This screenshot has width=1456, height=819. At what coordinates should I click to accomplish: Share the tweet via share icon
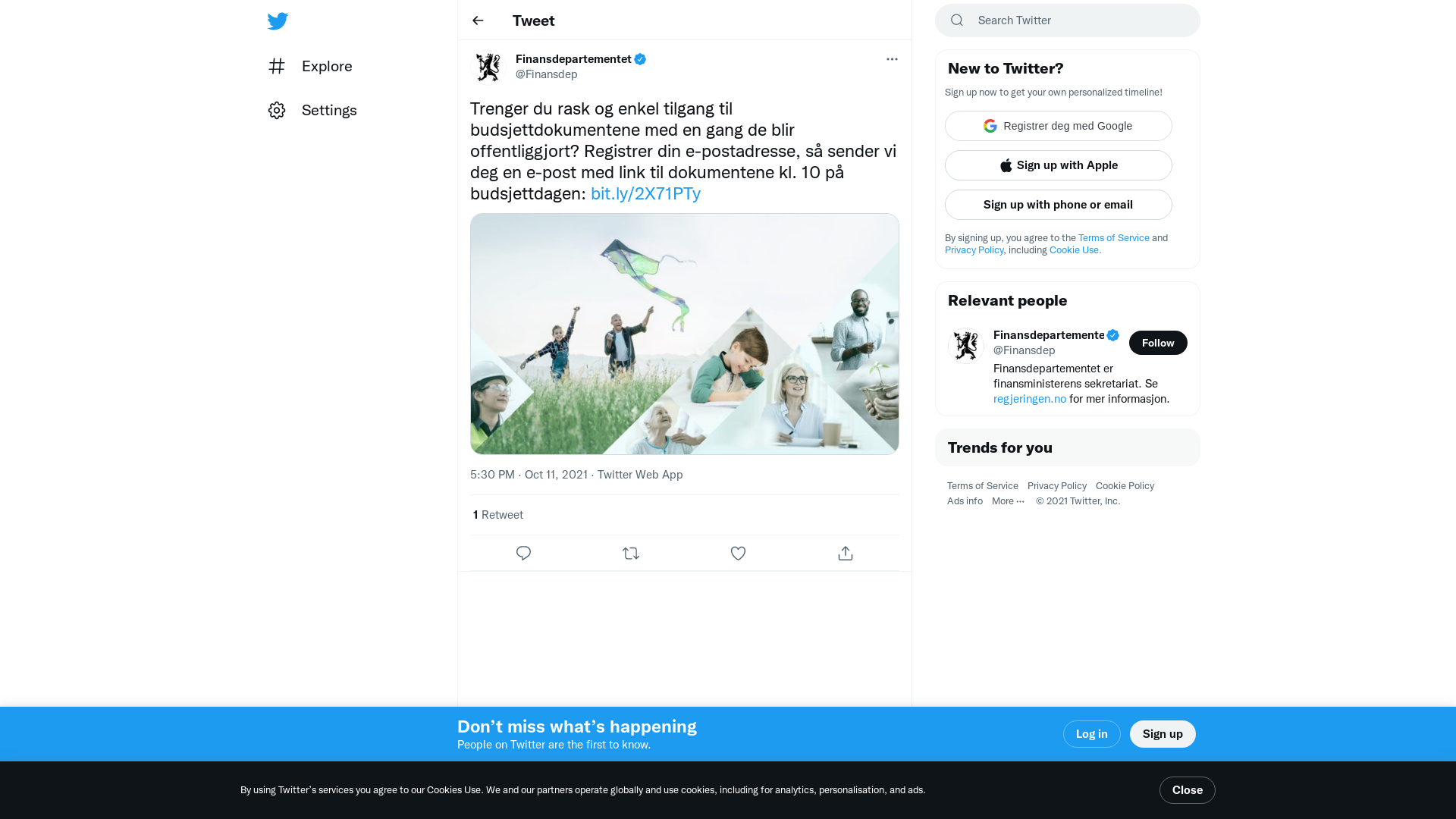pos(846,554)
